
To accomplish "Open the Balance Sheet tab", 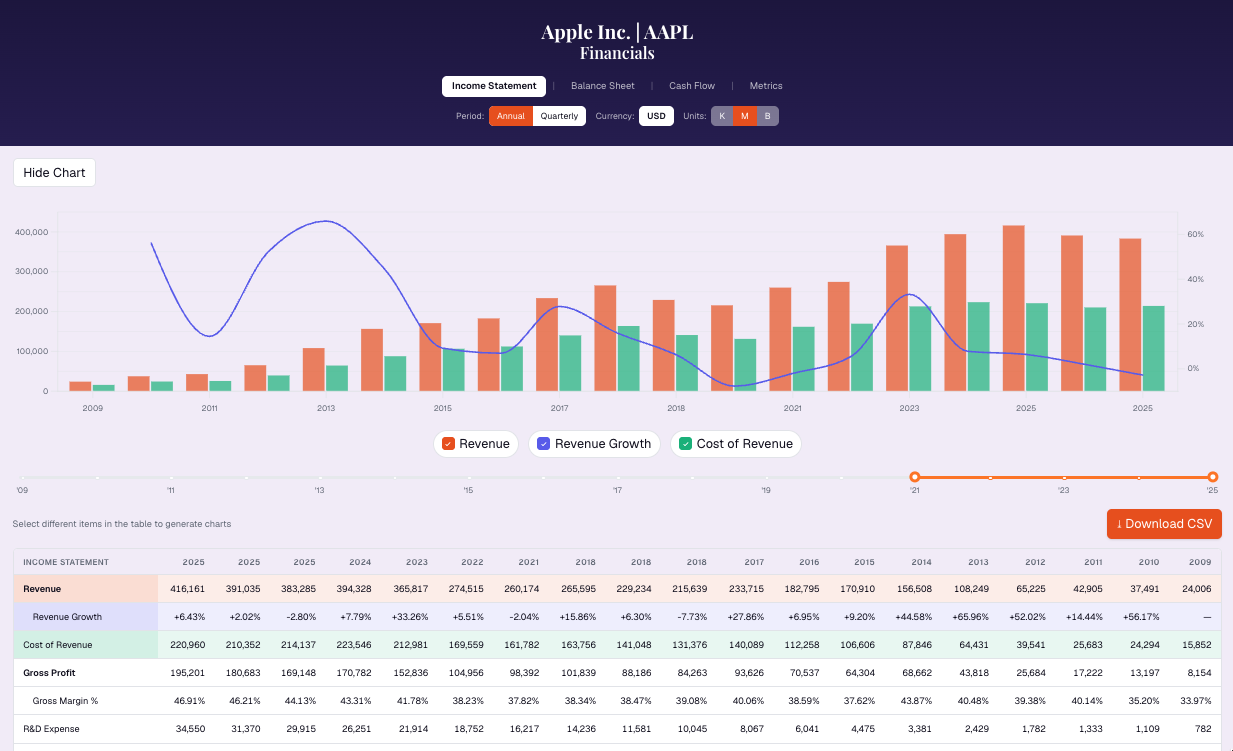I will pos(603,86).
